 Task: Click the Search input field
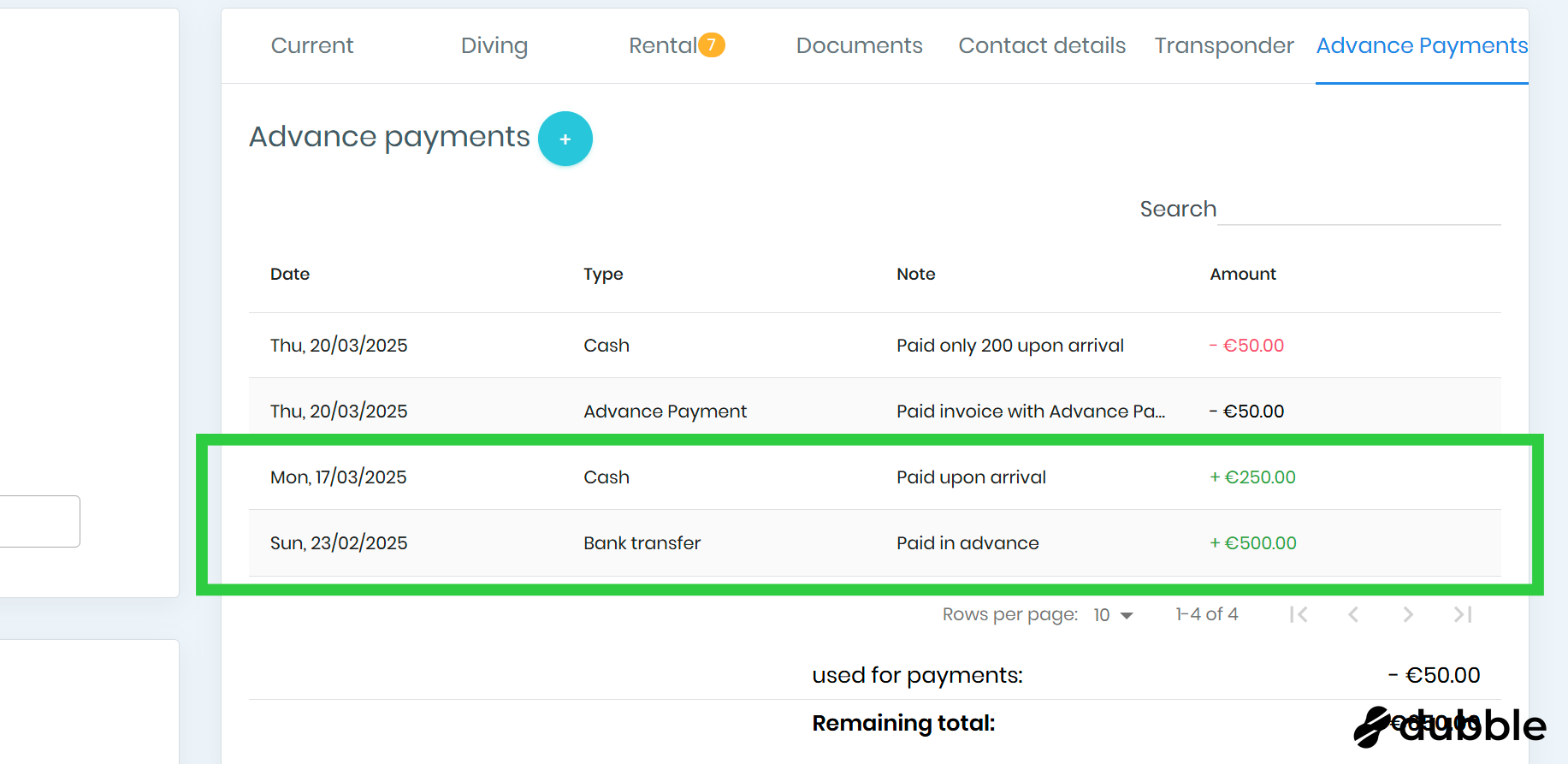pos(1358,210)
